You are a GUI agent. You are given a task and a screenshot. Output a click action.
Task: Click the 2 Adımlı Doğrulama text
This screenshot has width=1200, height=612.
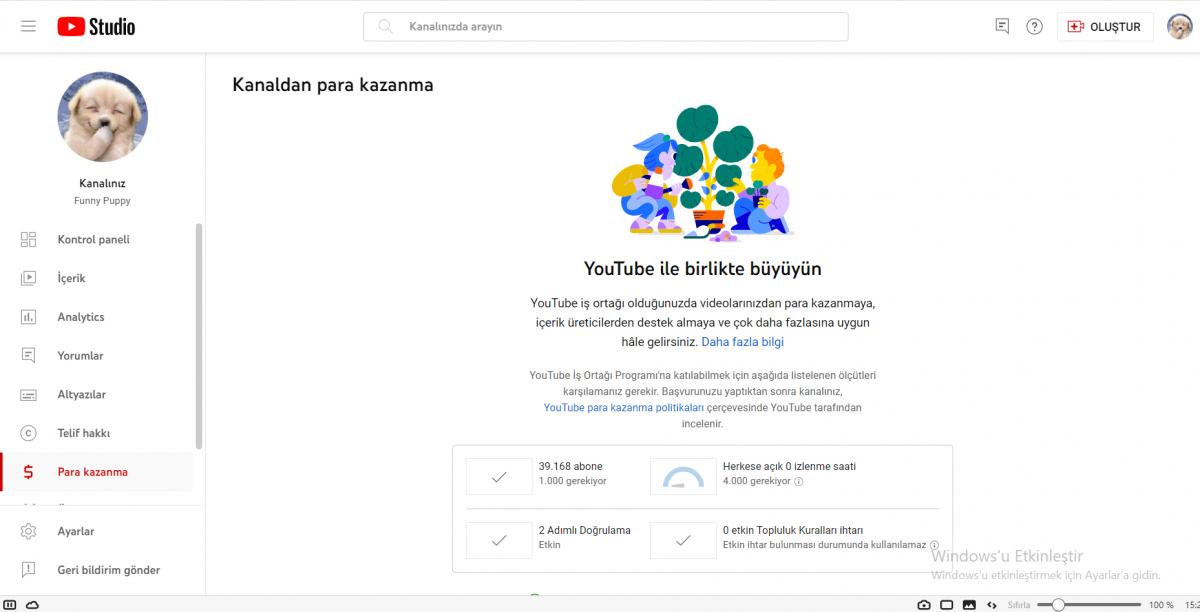pyautogui.click(x=584, y=530)
